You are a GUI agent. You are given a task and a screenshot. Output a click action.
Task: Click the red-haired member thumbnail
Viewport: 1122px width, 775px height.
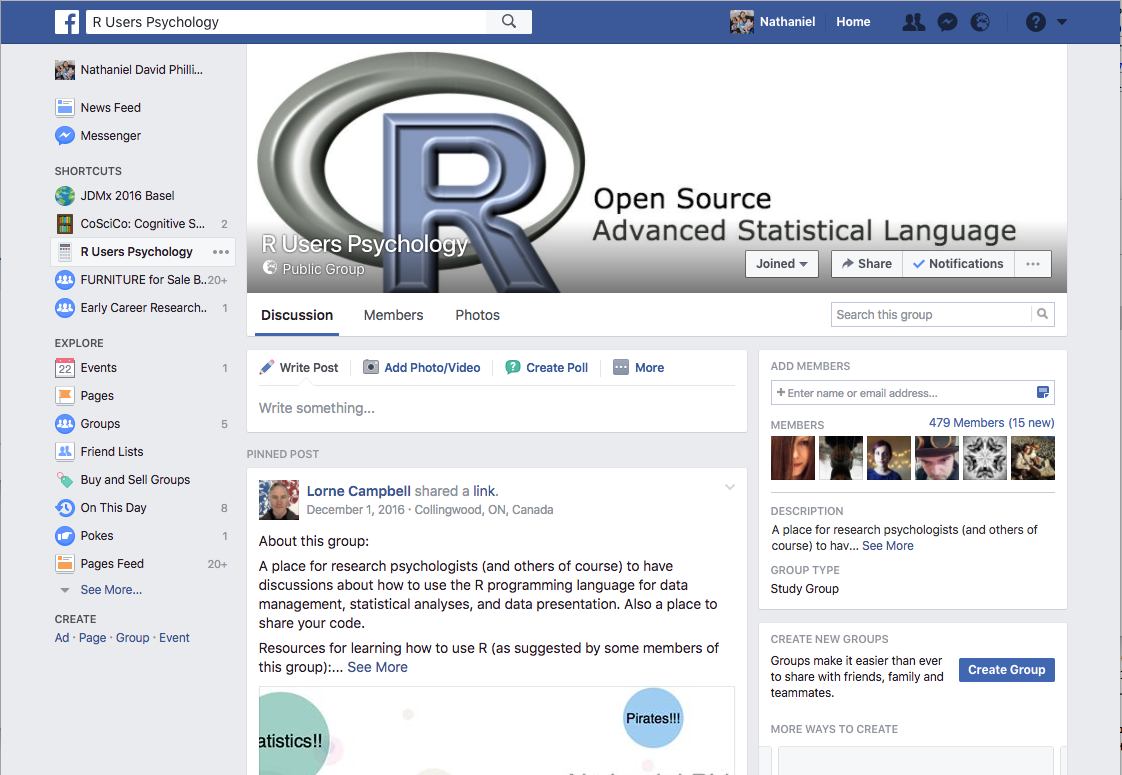click(x=793, y=458)
